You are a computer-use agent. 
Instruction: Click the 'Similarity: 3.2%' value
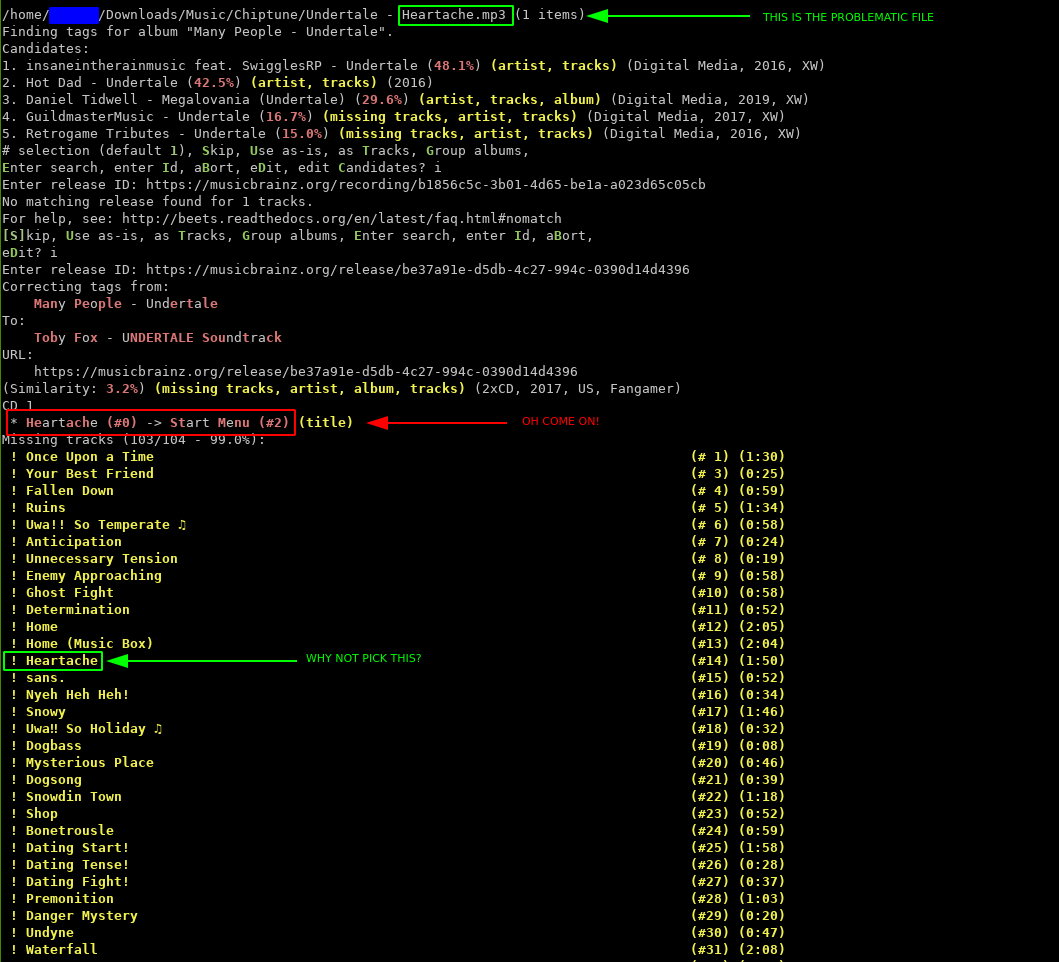click(x=74, y=388)
